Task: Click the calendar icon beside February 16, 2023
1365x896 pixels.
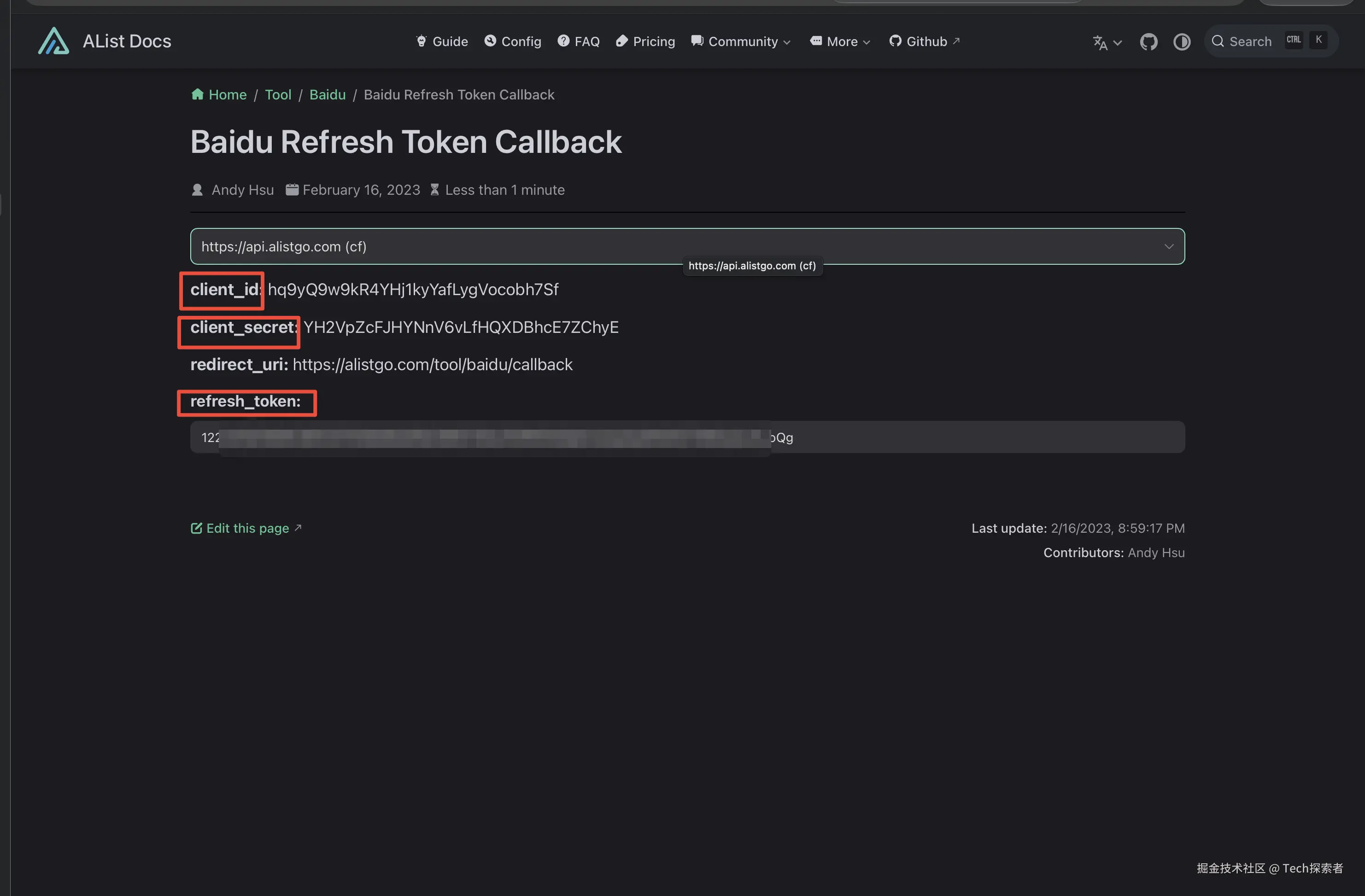Action: click(292, 189)
